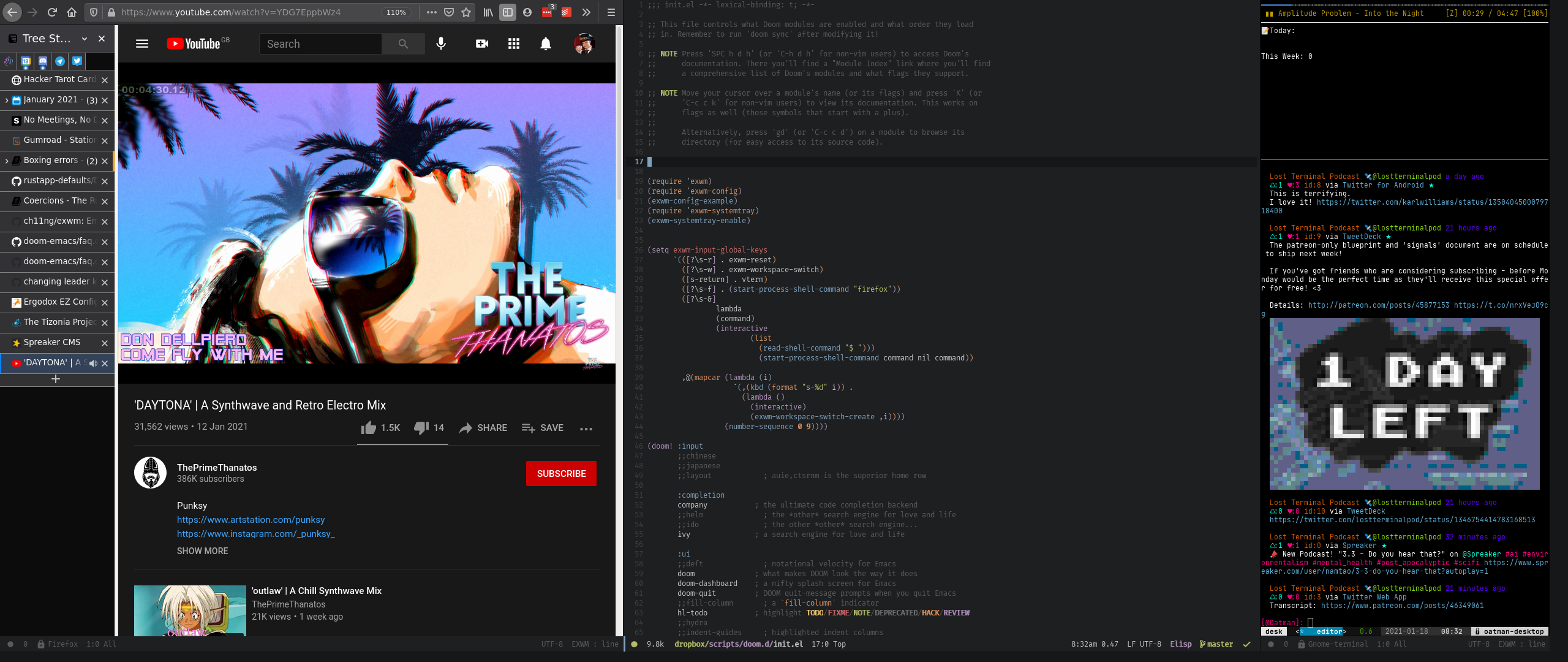
Task: Switch to Spreaker CMS tab
Action: (52, 342)
